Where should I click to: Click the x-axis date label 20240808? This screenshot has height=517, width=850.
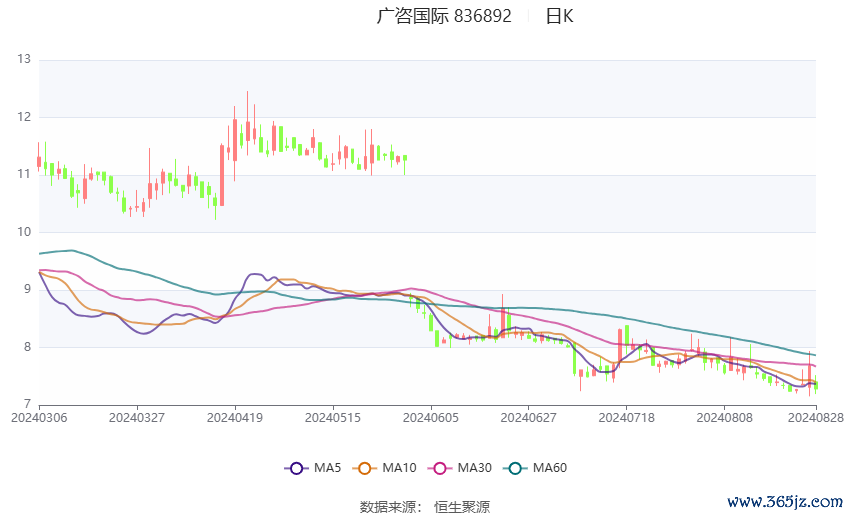(x=725, y=418)
